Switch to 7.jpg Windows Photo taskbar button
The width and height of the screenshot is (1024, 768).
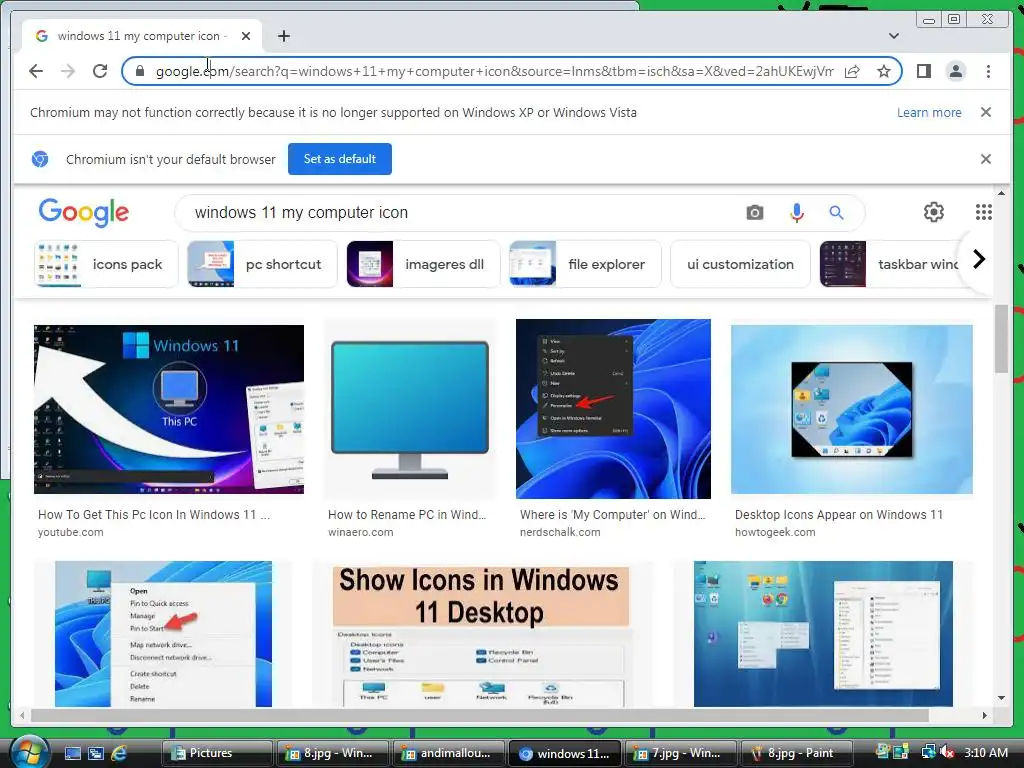[680, 753]
